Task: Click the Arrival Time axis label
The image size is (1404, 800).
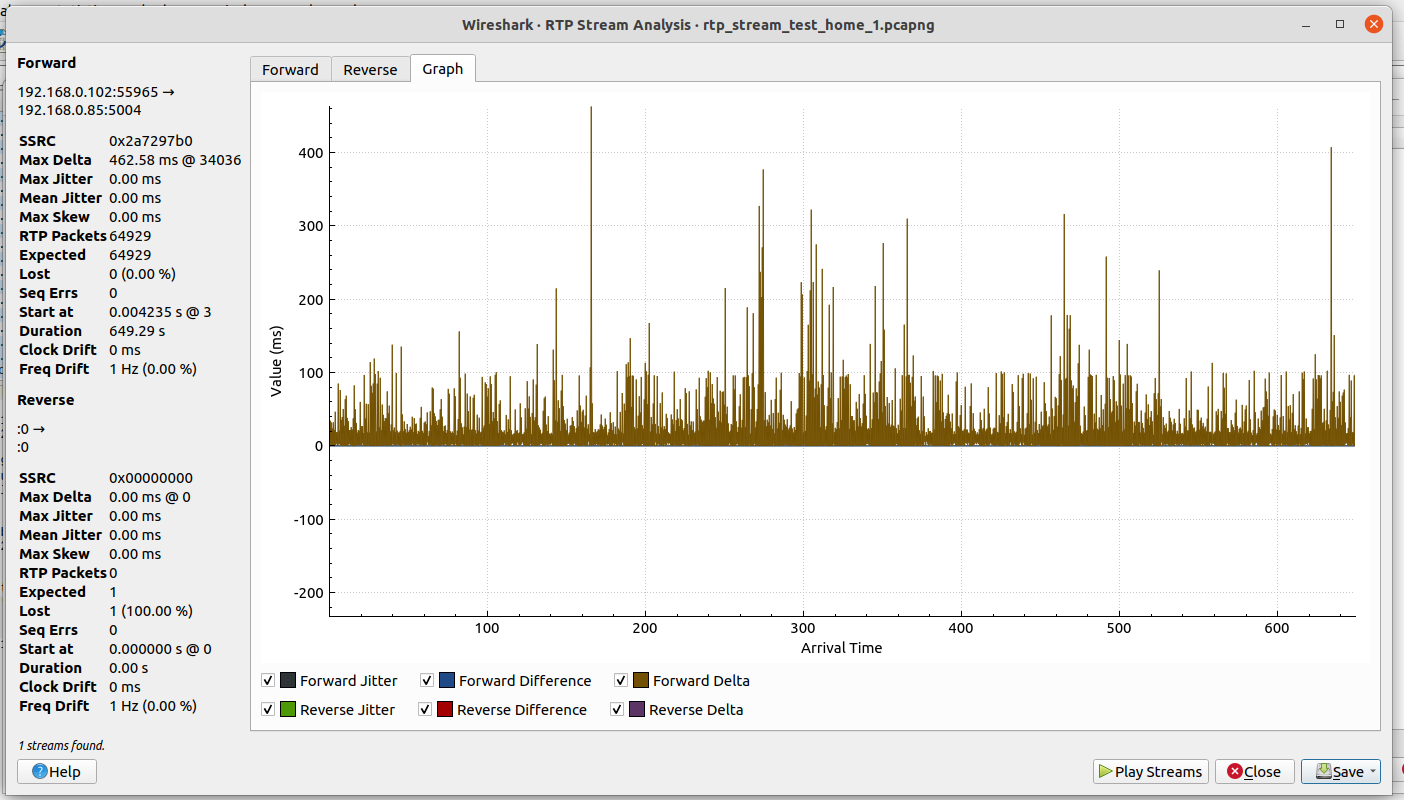Action: click(x=842, y=648)
